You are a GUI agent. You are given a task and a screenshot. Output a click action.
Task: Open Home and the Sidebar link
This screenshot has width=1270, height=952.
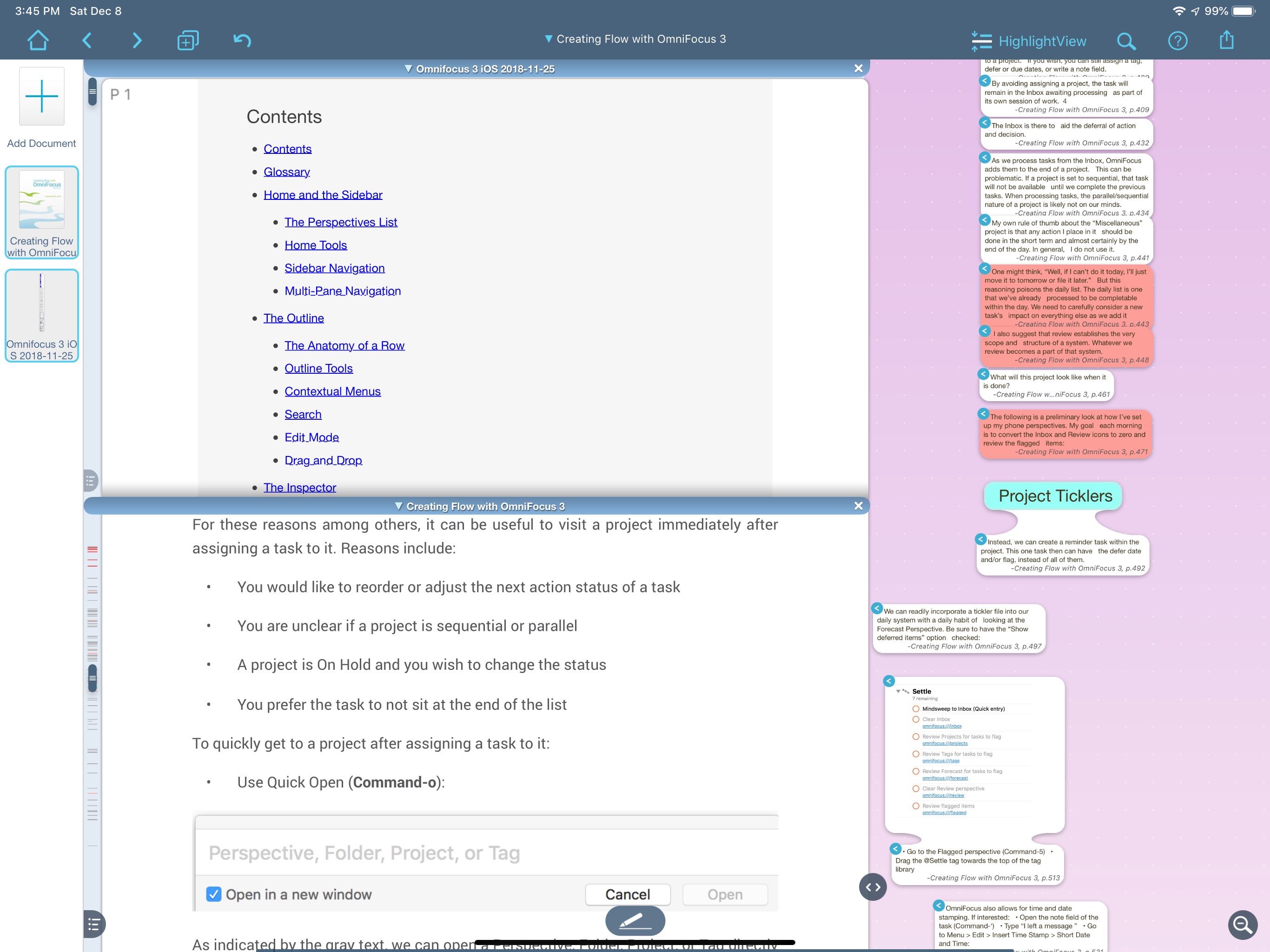pyautogui.click(x=323, y=195)
